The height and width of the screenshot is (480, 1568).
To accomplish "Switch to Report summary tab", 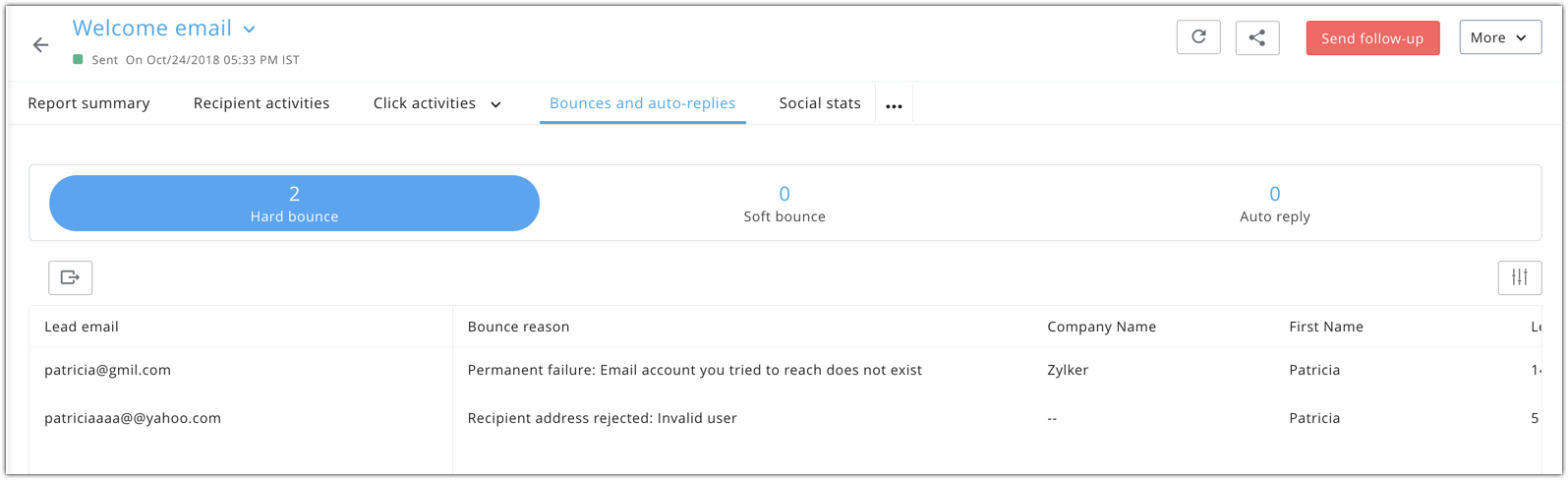I will click(88, 103).
